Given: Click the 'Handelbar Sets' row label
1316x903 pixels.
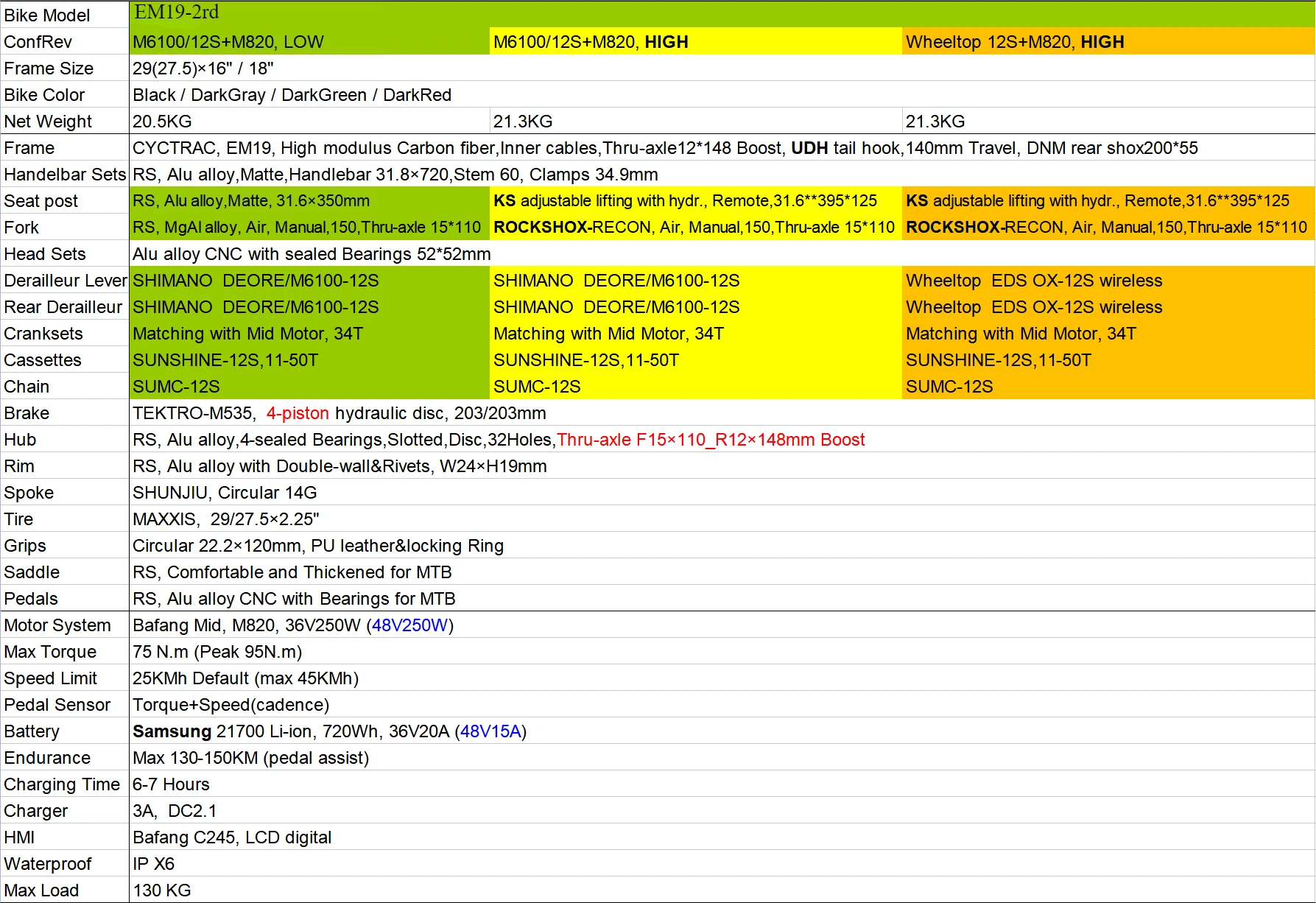Looking at the screenshot, I should tap(65, 175).
